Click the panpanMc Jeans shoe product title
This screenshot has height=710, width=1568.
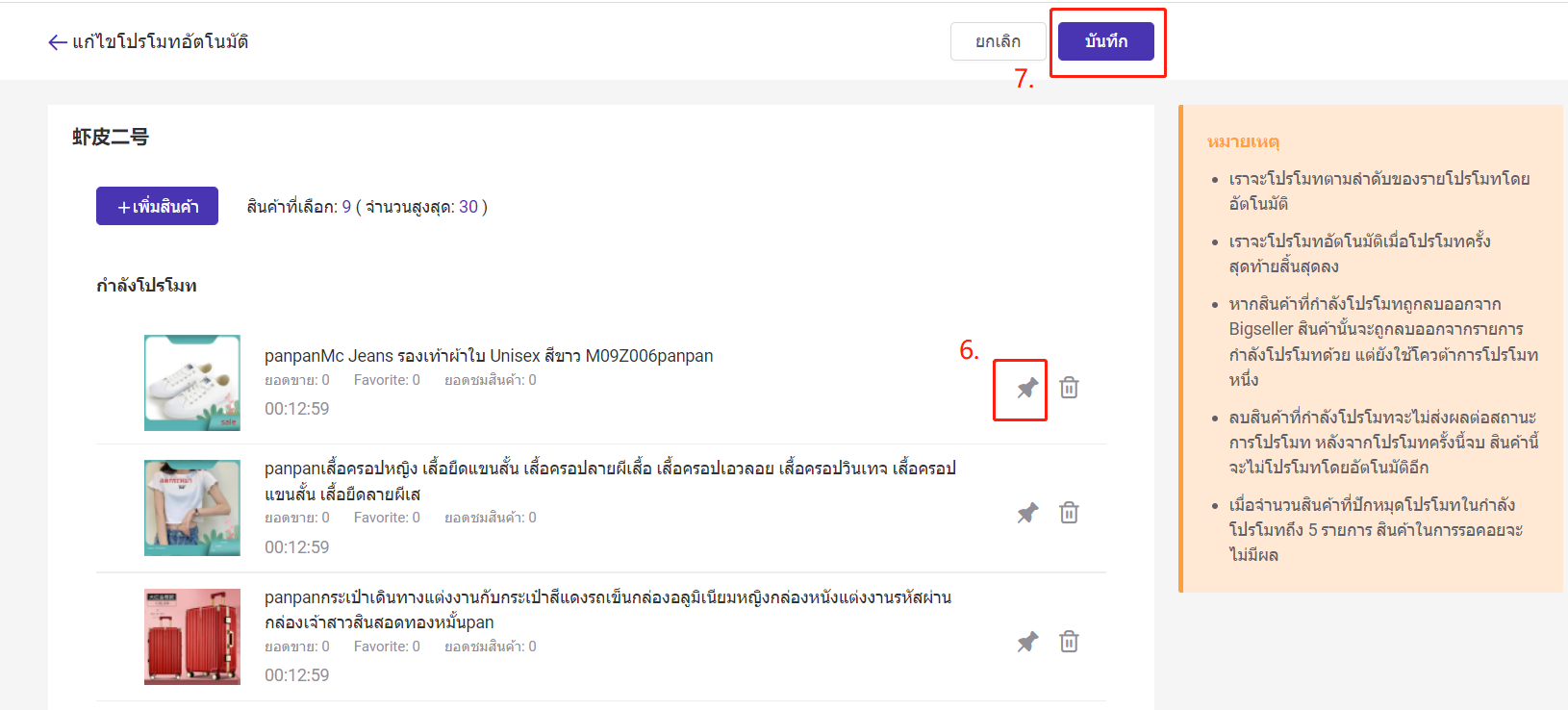click(x=489, y=356)
